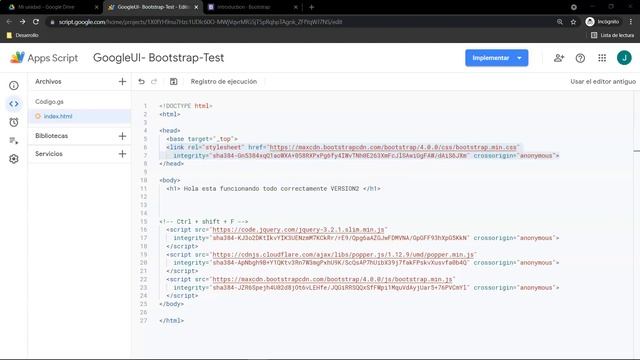Undo the last edit
This screenshot has width=640, height=360.
pyautogui.click(x=141, y=81)
